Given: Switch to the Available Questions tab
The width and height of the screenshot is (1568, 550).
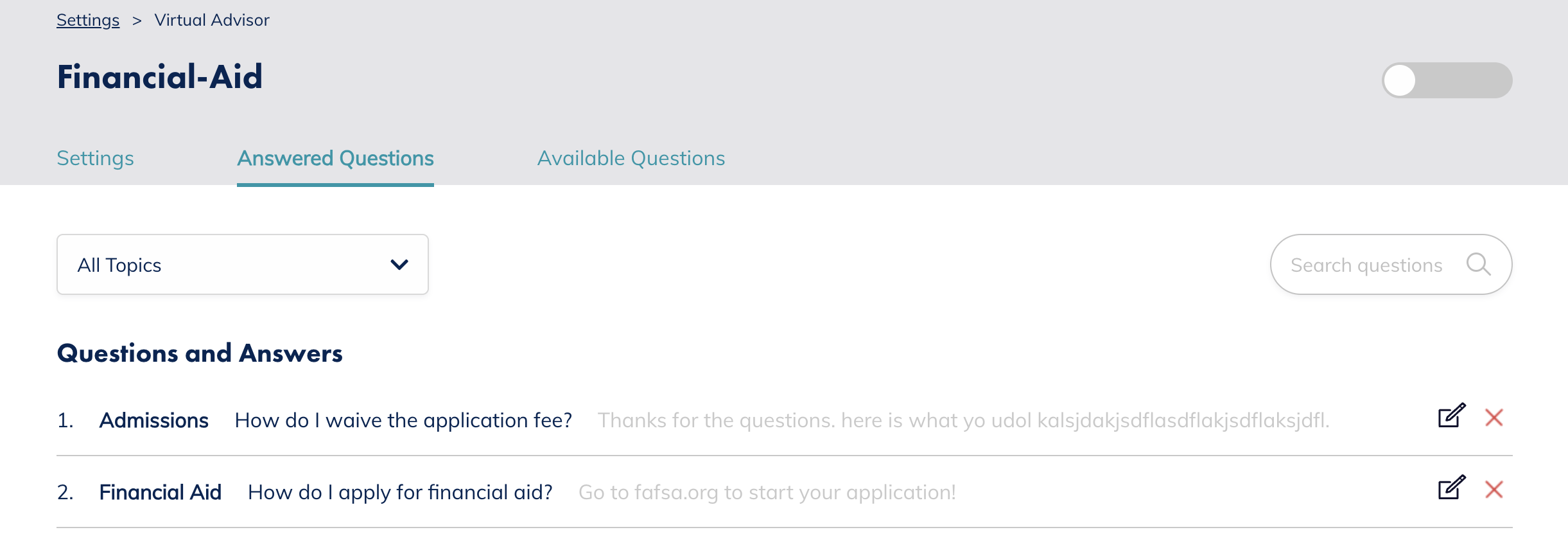Looking at the screenshot, I should 631,158.
